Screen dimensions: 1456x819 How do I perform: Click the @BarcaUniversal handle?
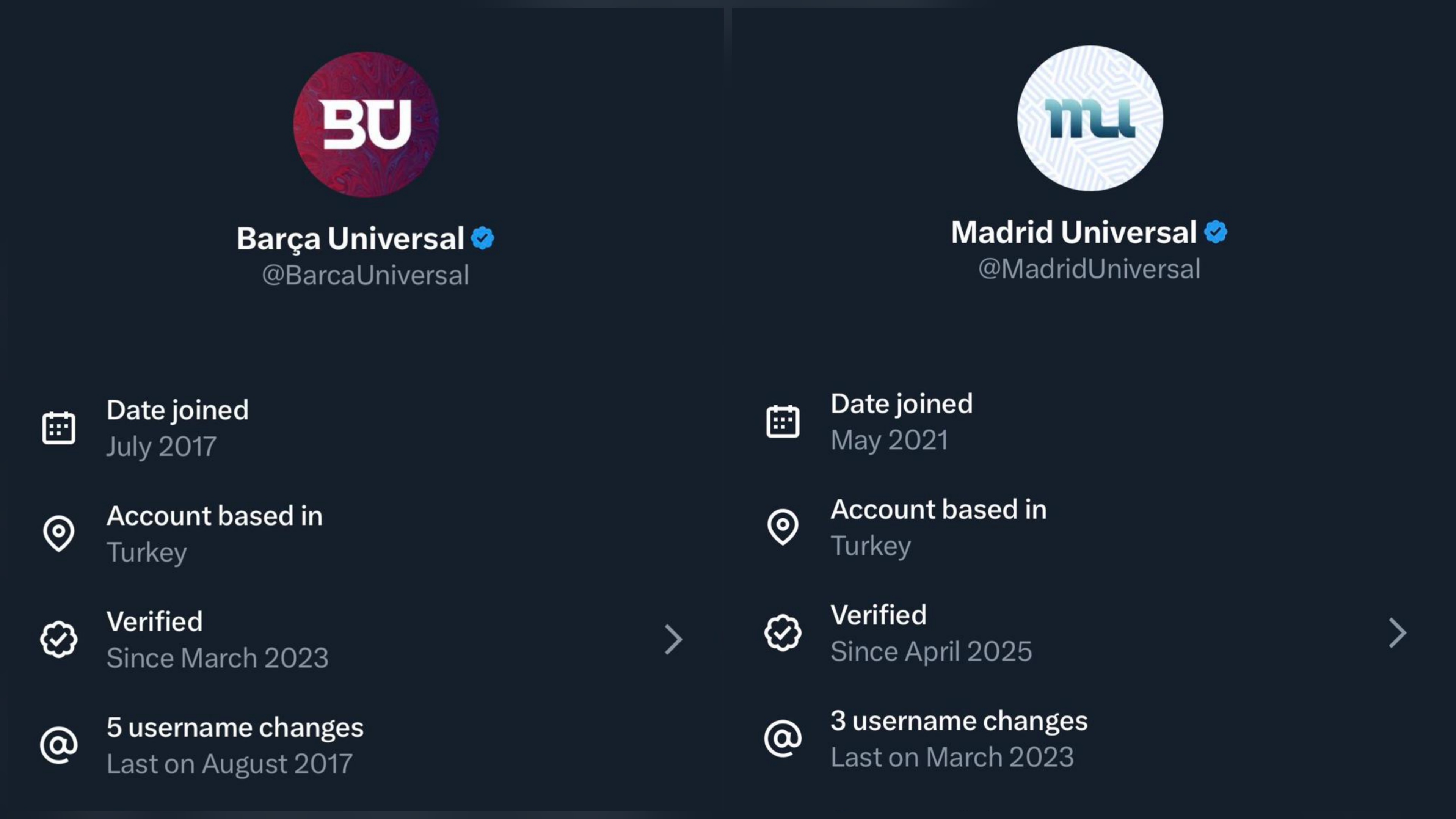365,275
